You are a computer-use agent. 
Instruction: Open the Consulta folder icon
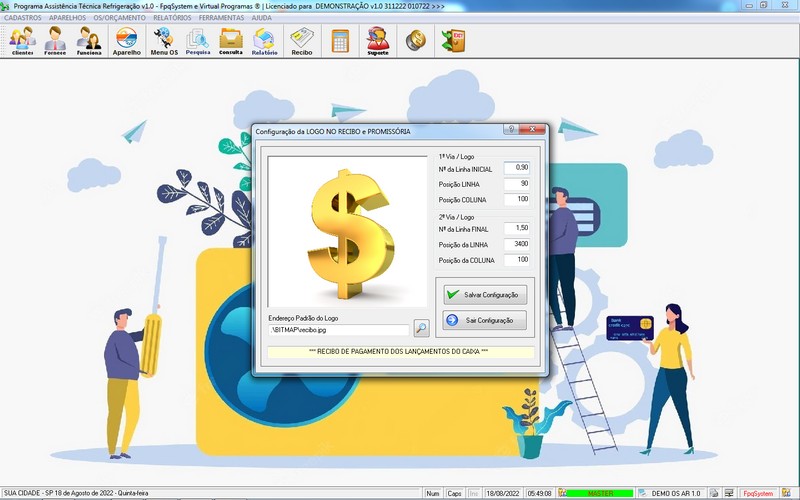click(231, 41)
